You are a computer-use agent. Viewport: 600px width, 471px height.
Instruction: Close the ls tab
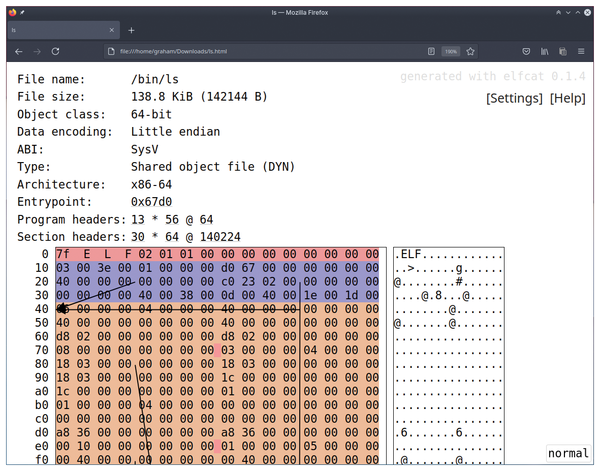click(111, 30)
